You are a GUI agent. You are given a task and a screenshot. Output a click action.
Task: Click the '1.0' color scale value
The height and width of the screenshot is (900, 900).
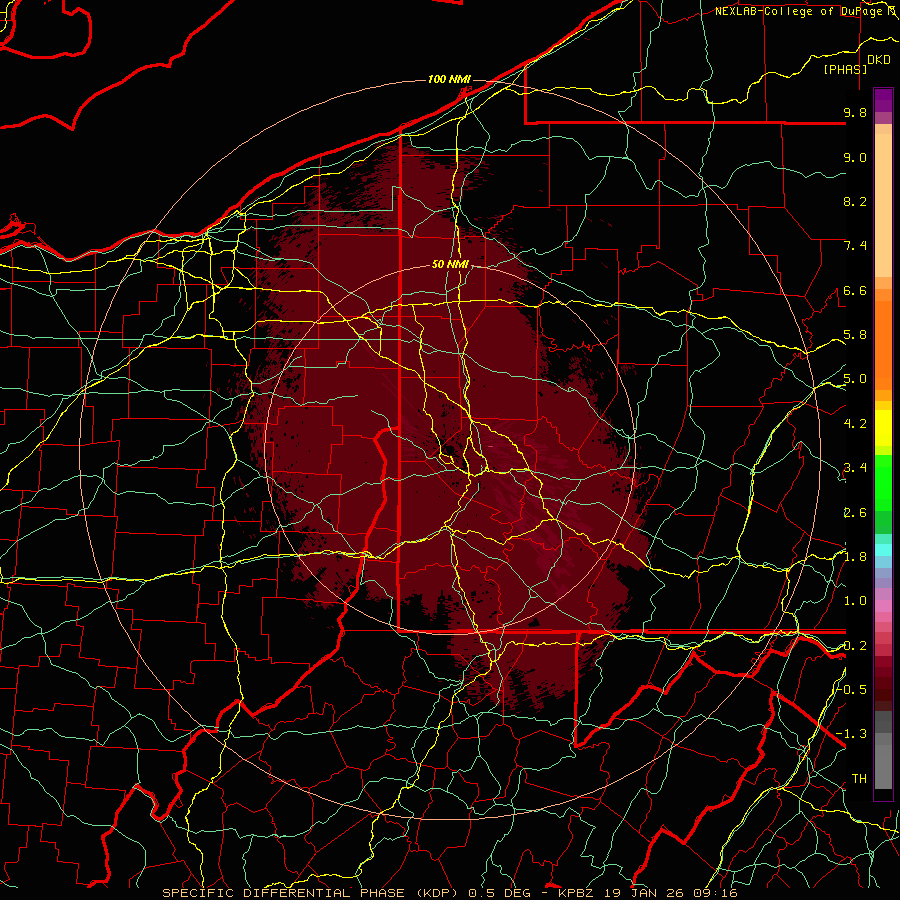point(855,601)
